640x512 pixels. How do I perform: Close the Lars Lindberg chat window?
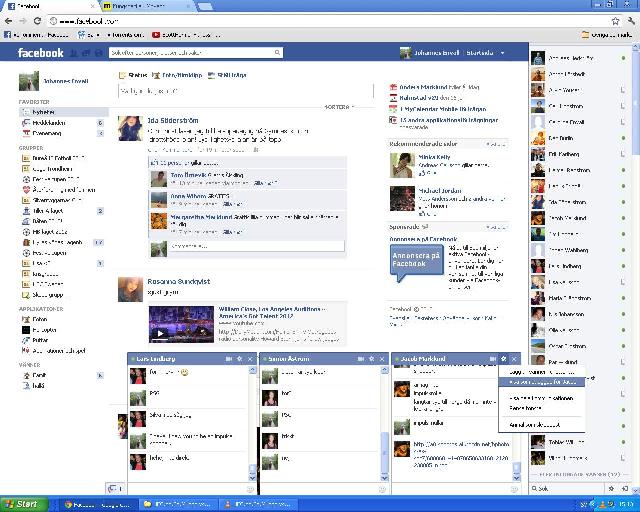coord(251,359)
